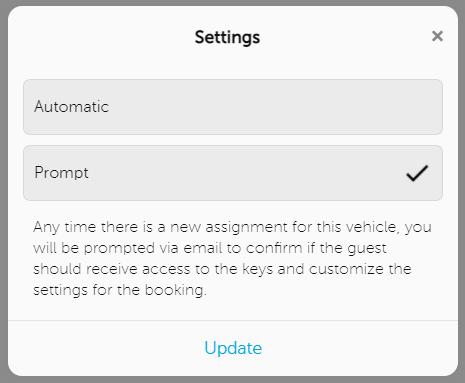Image resolution: width=465 pixels, height=383 pixels.
Task: Close the Settings dialog with the X icon
Action: pos(437,36)
